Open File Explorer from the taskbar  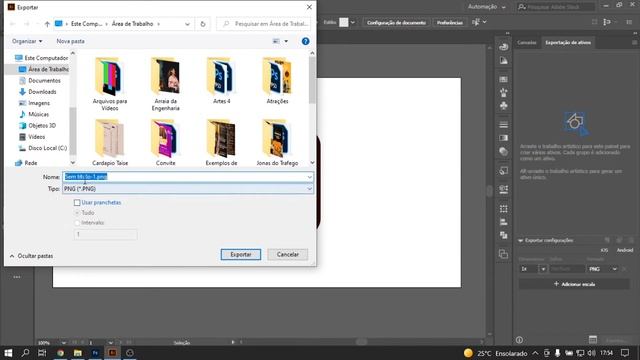click(x=78, y=353)
